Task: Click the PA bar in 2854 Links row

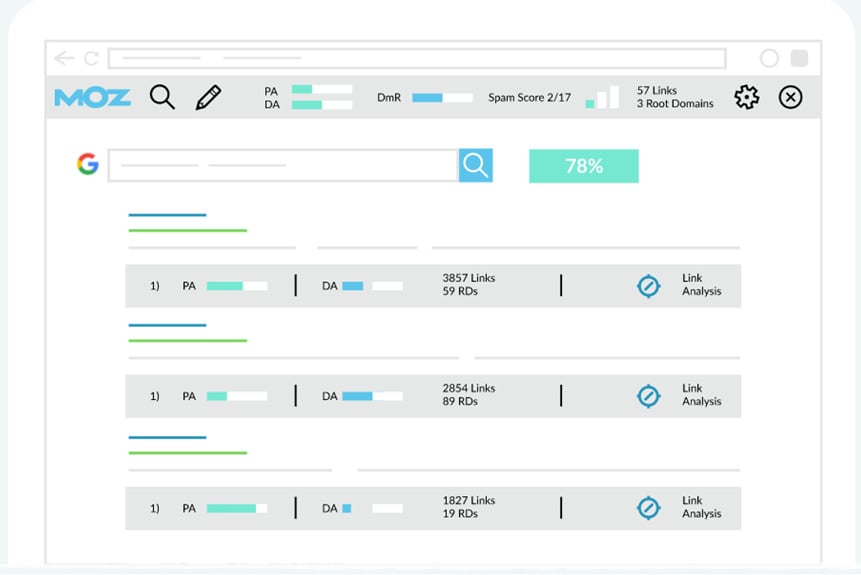Action: point(237,396)
